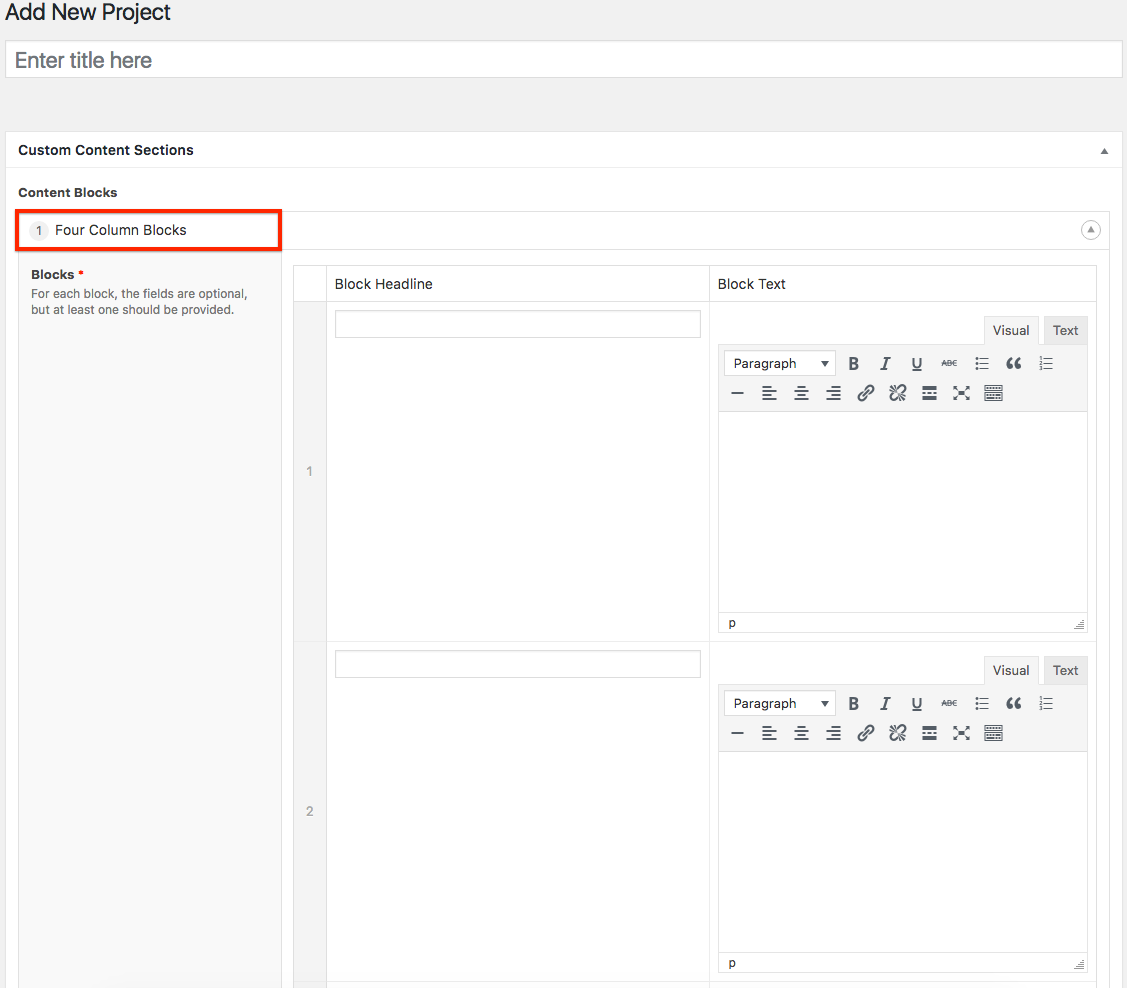Click strikethrough icon in first block editor

click(949, 364)
